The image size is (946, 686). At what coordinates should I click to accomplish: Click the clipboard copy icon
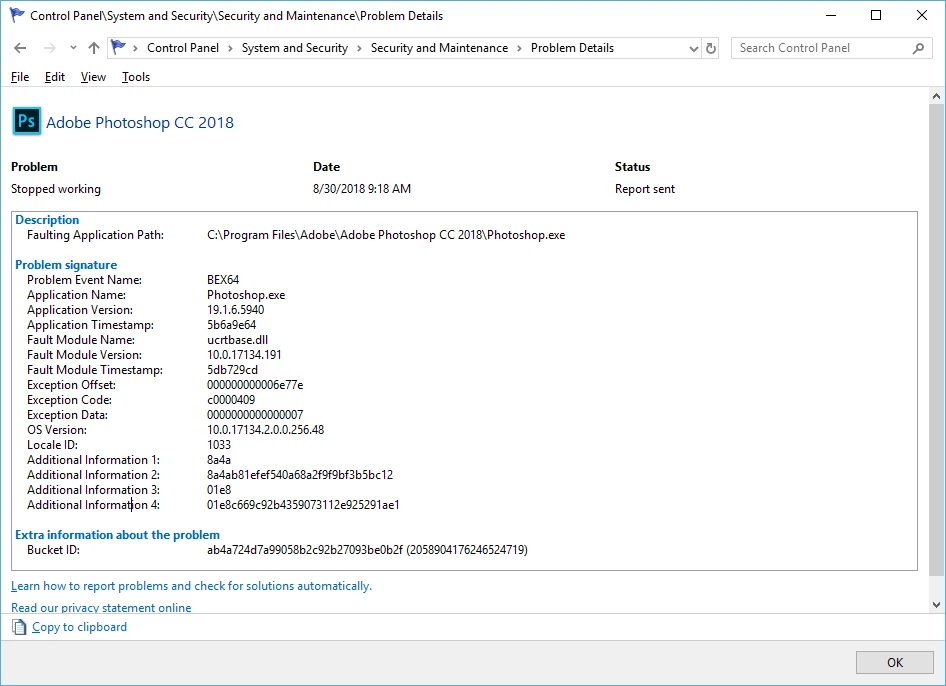19,627
